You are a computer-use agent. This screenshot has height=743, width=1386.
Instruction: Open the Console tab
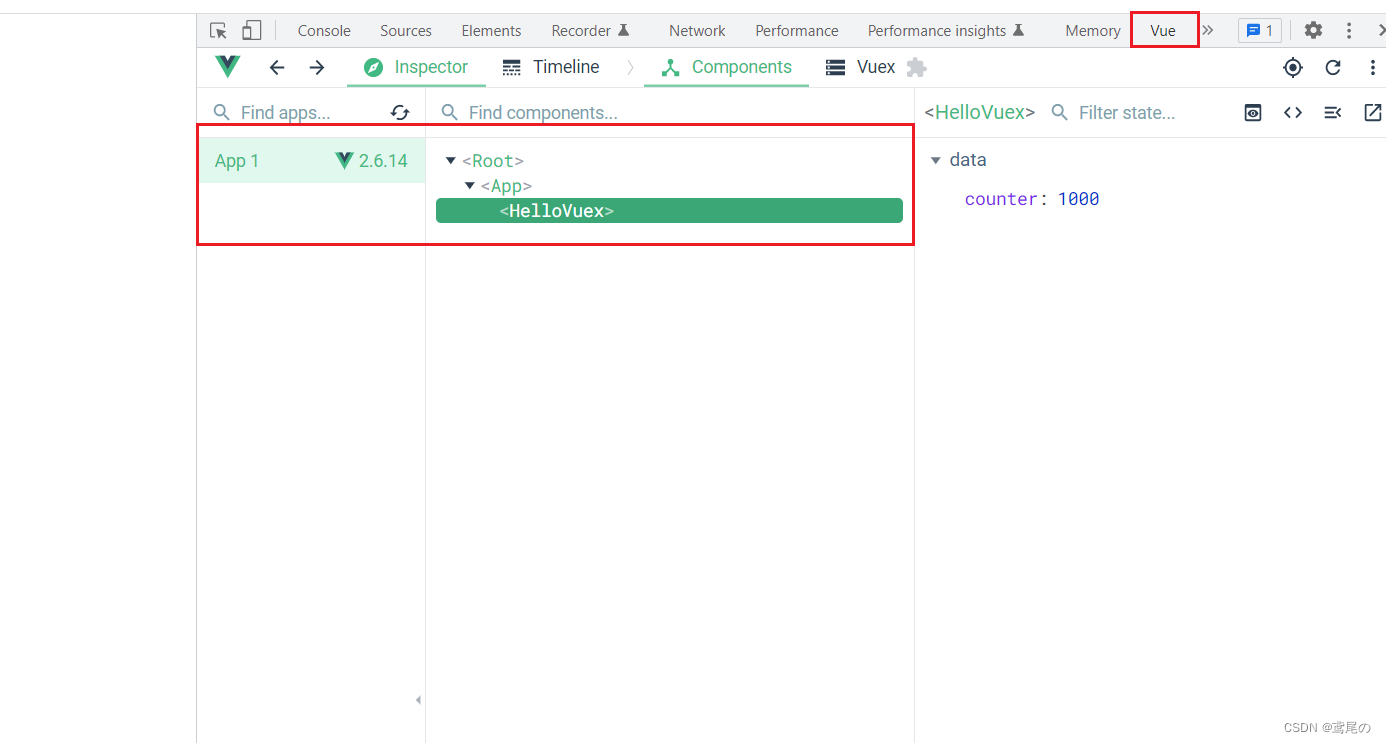(x=324, y=31)
